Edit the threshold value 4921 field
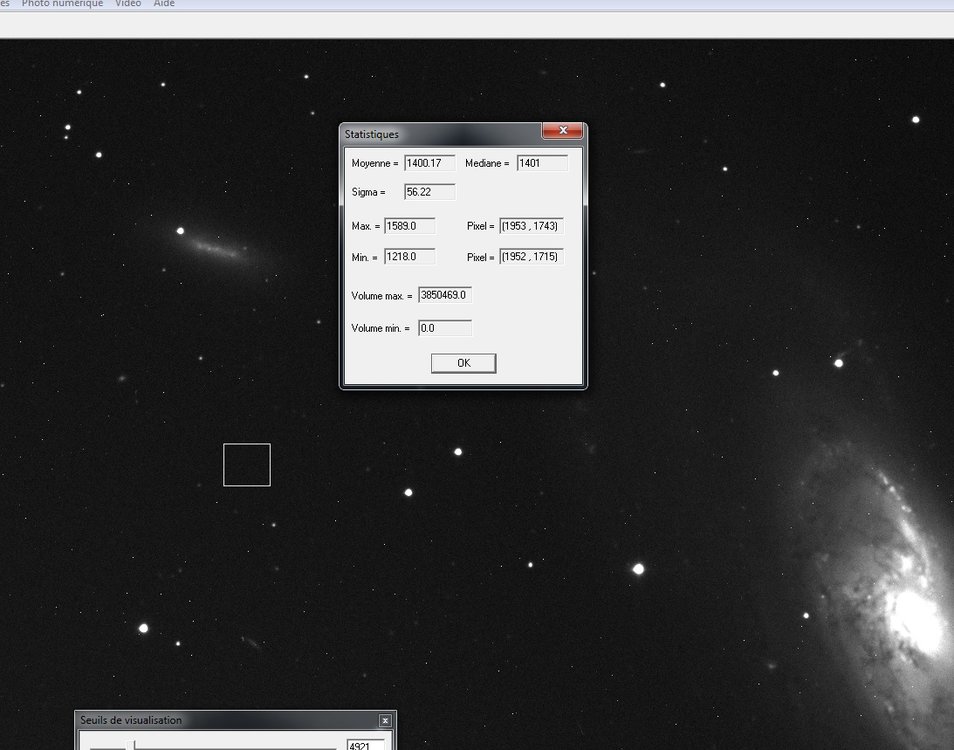 [x=366, y=745]
